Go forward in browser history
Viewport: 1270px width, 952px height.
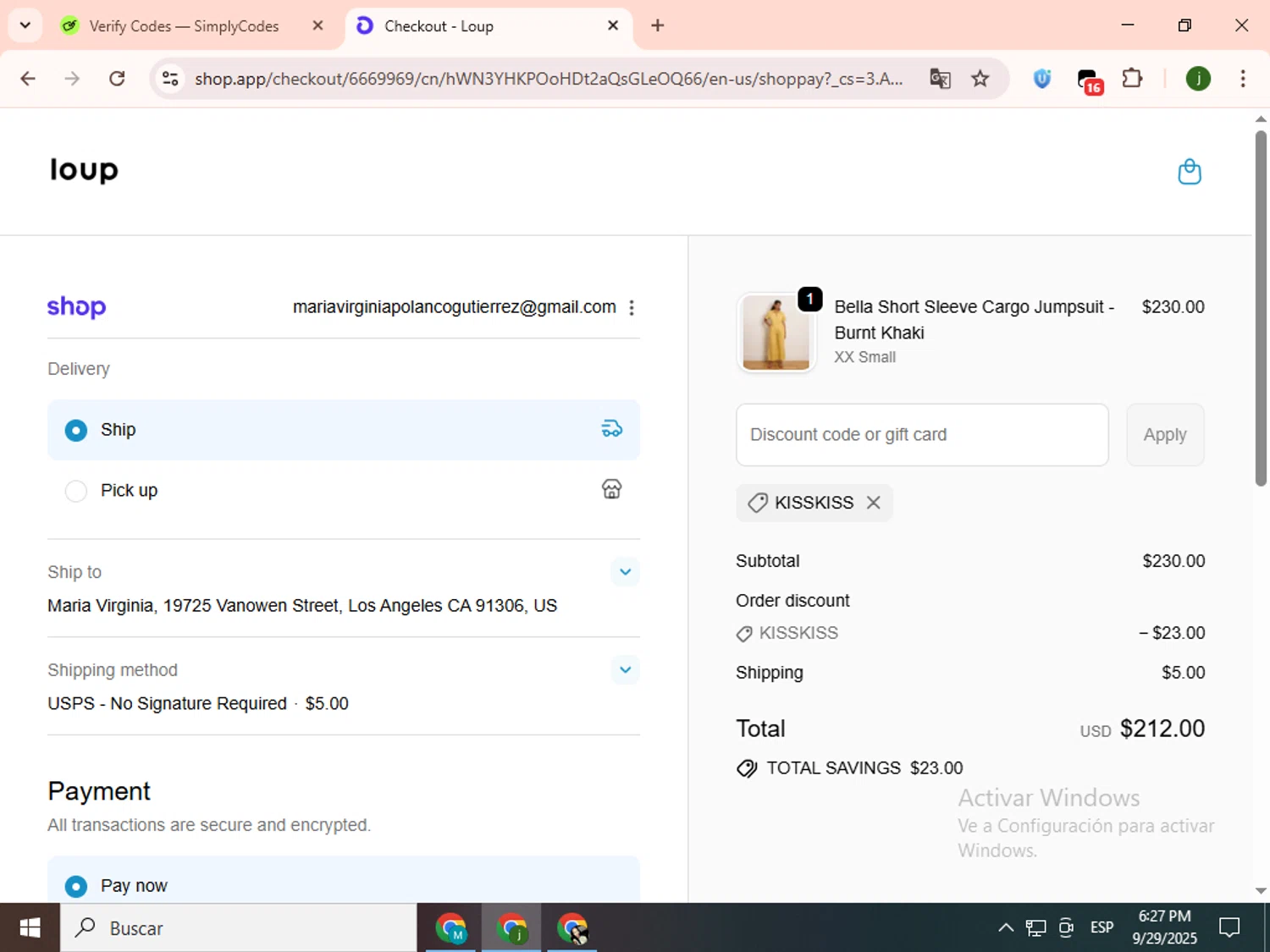click(x=72, y=79)
